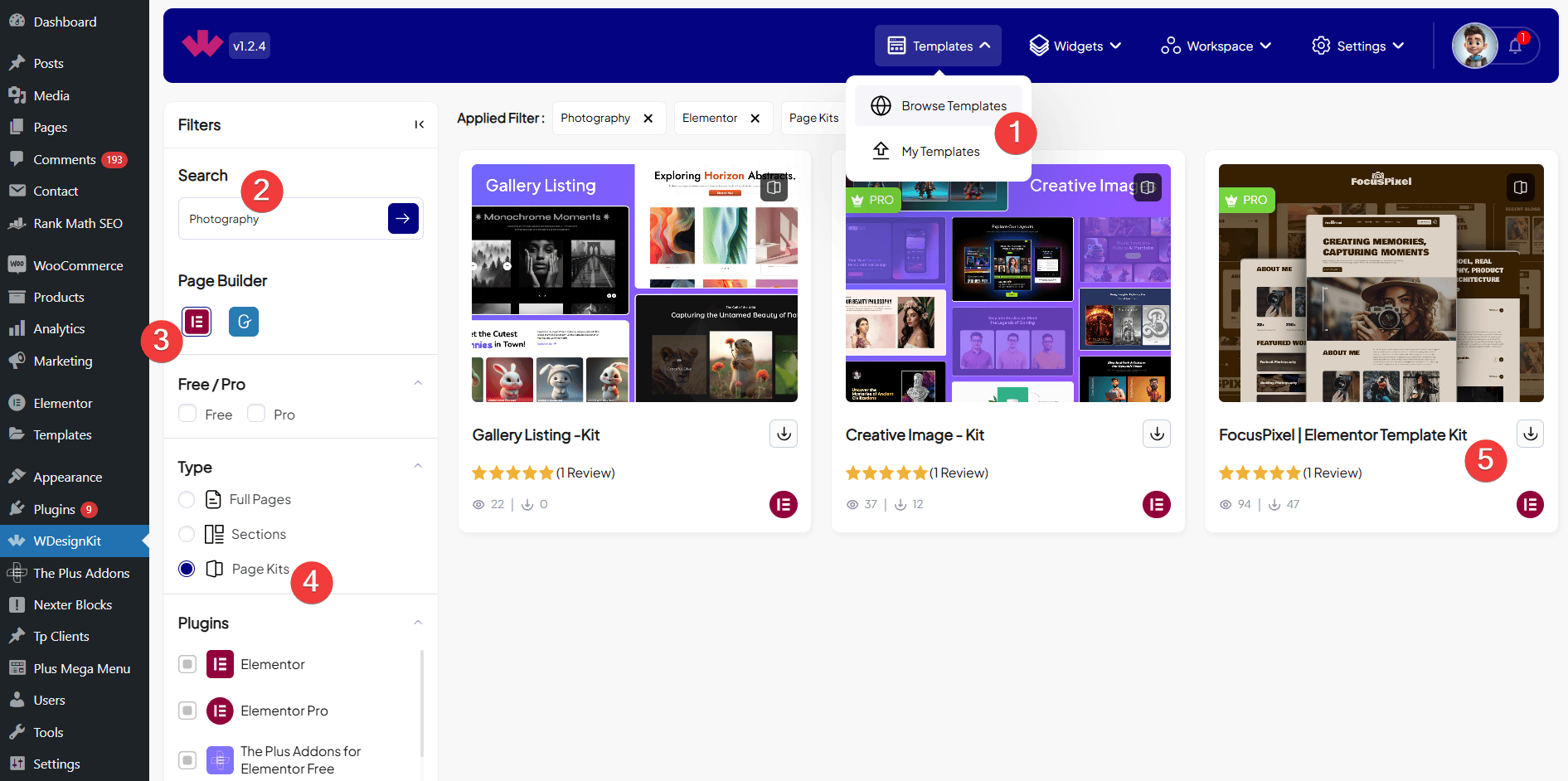Remove the Elementor applied filter
Screen dimensions: 1568x781
755,119
